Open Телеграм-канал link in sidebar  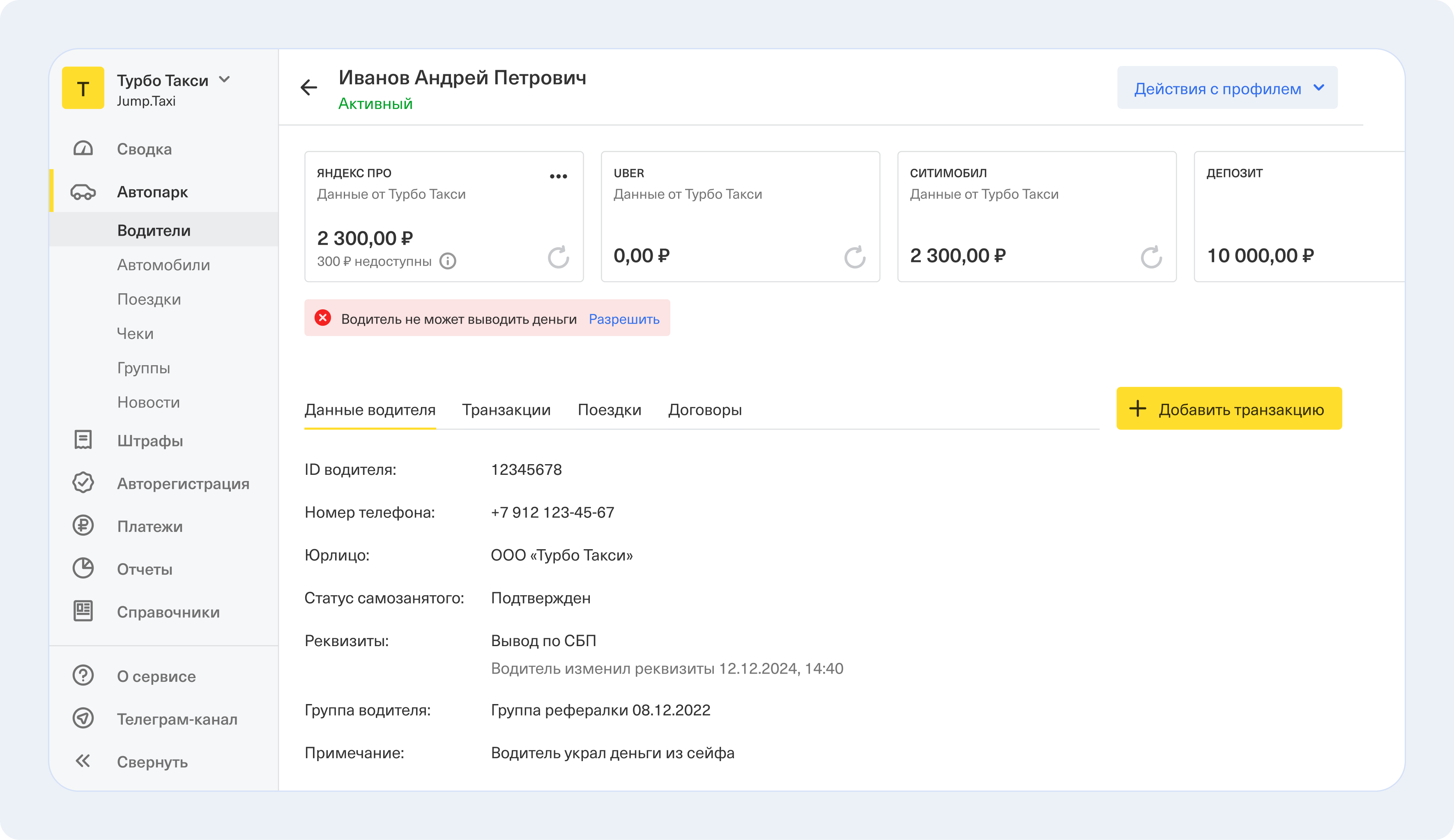(x=177, y=719)
